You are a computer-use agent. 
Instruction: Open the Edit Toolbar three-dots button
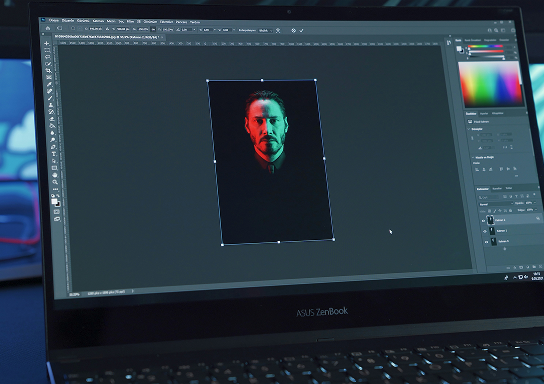point(56,189)
